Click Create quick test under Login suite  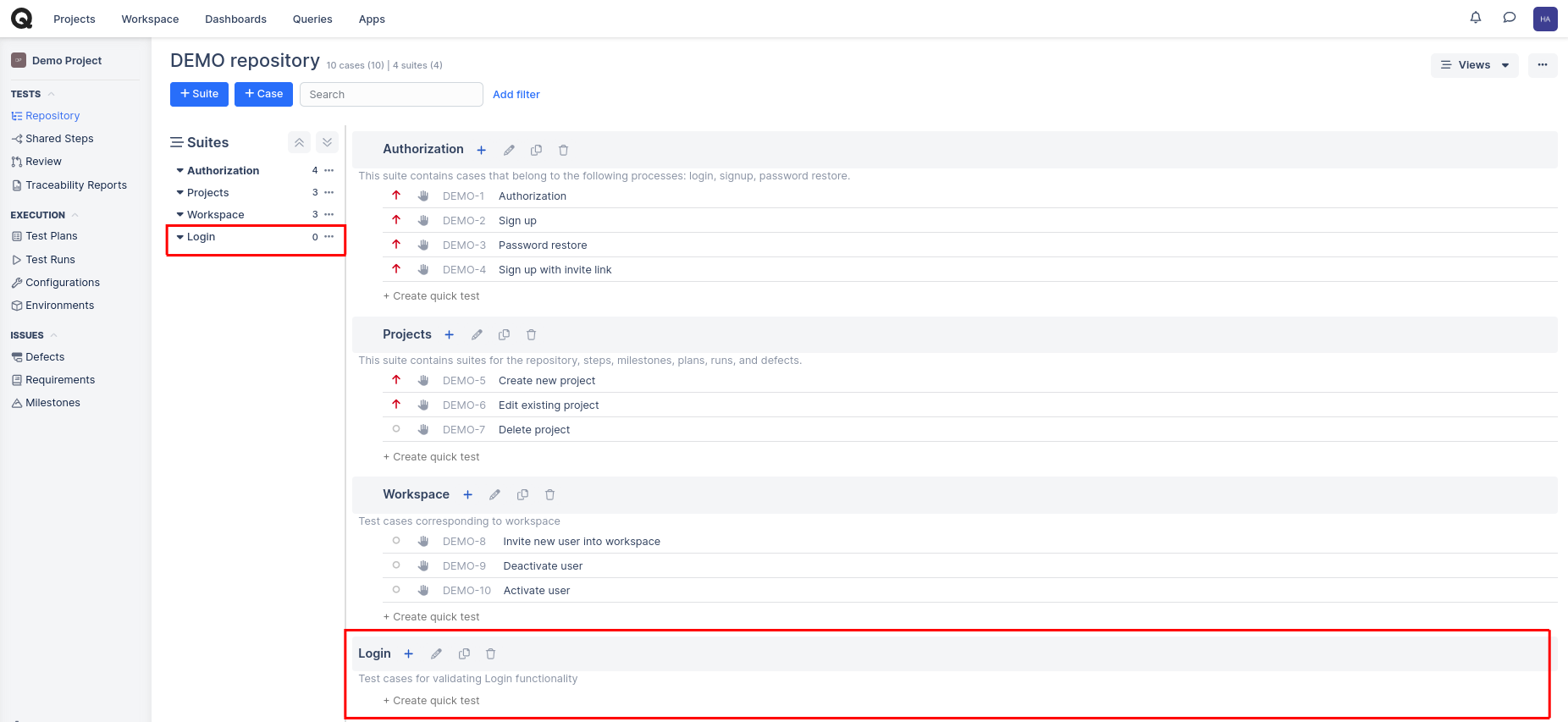click(432, 701)
